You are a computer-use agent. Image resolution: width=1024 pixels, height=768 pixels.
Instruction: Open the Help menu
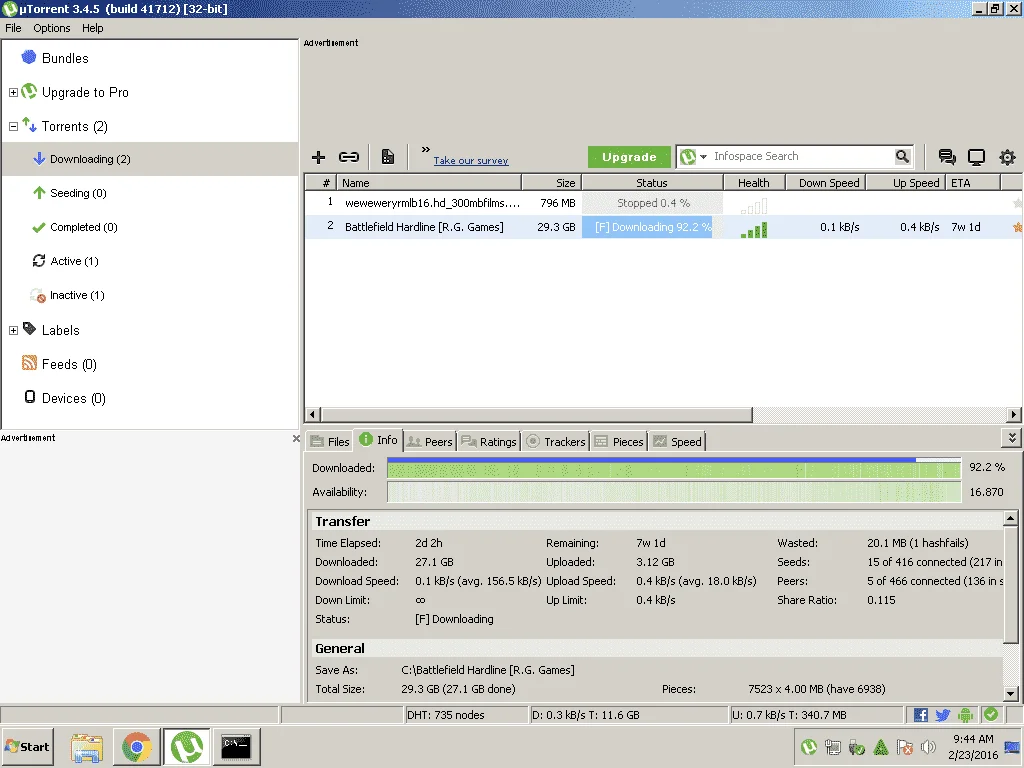[x=92, y=28]
